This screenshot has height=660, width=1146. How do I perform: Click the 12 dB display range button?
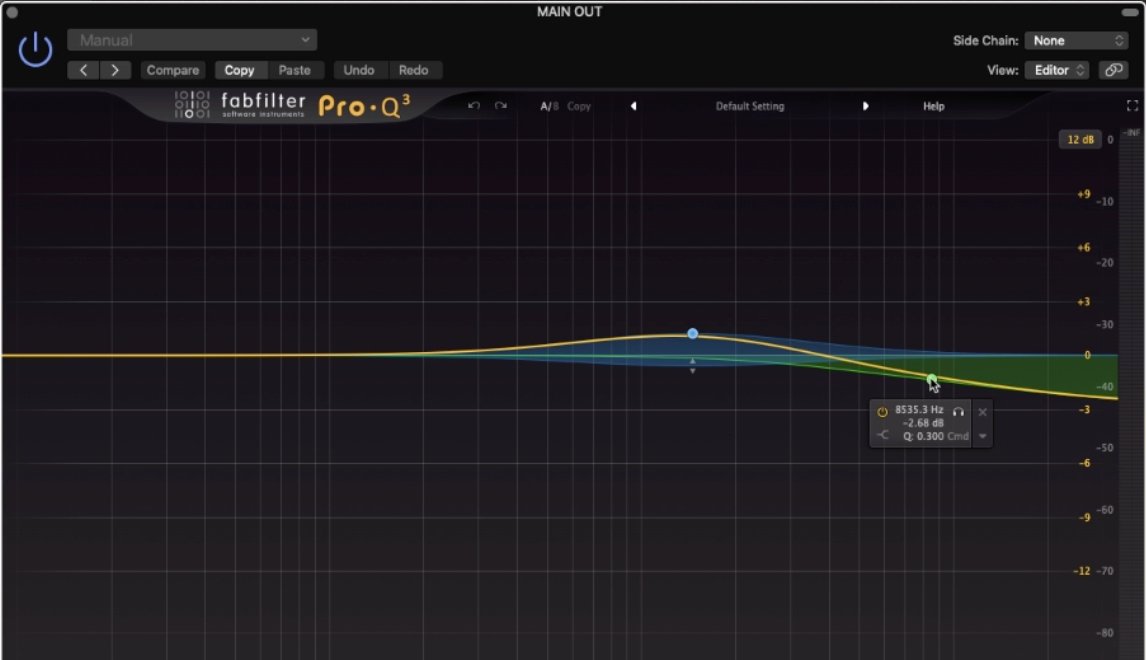[1078, 140]
